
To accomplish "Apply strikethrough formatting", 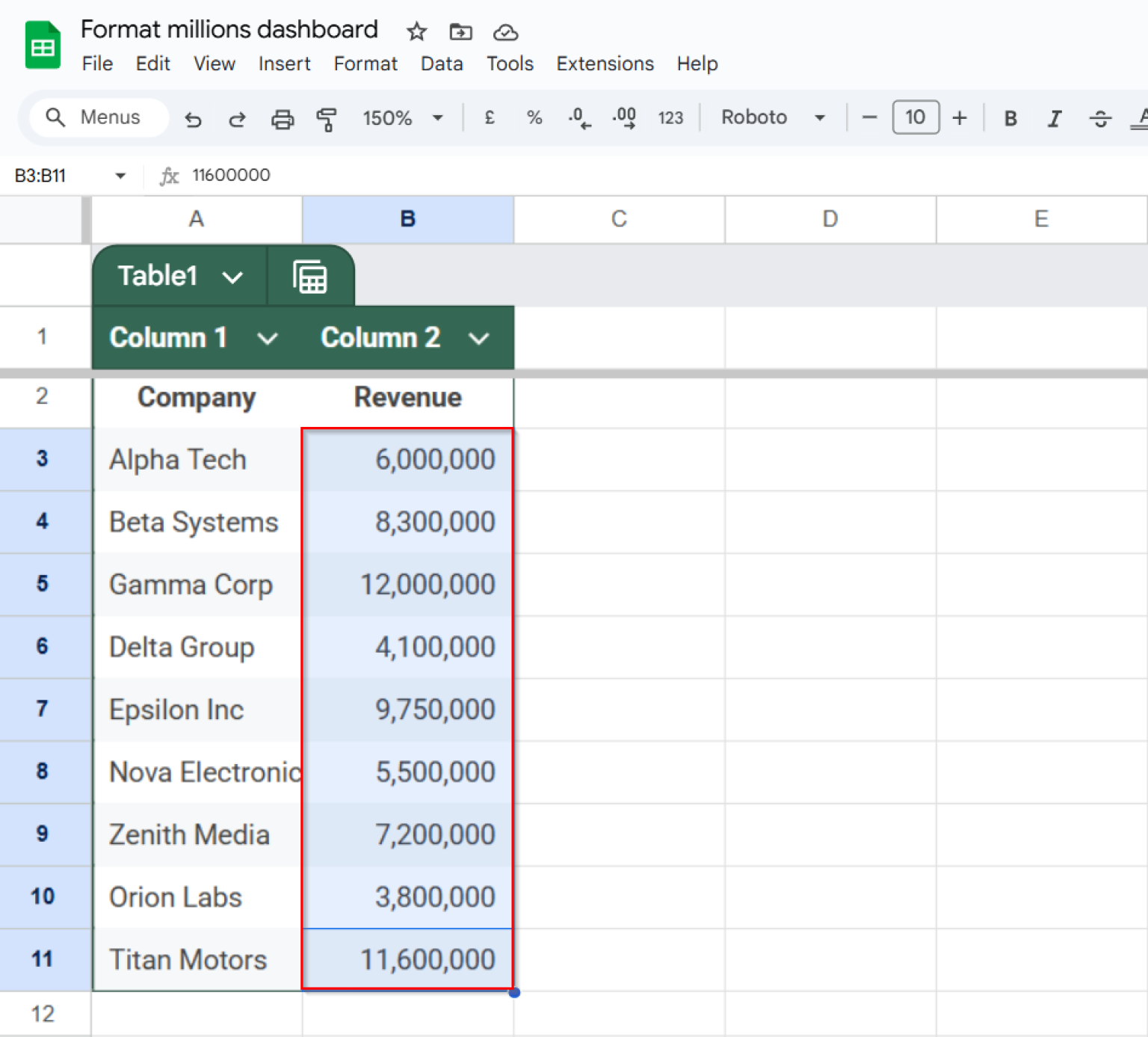I will 1100,118.
